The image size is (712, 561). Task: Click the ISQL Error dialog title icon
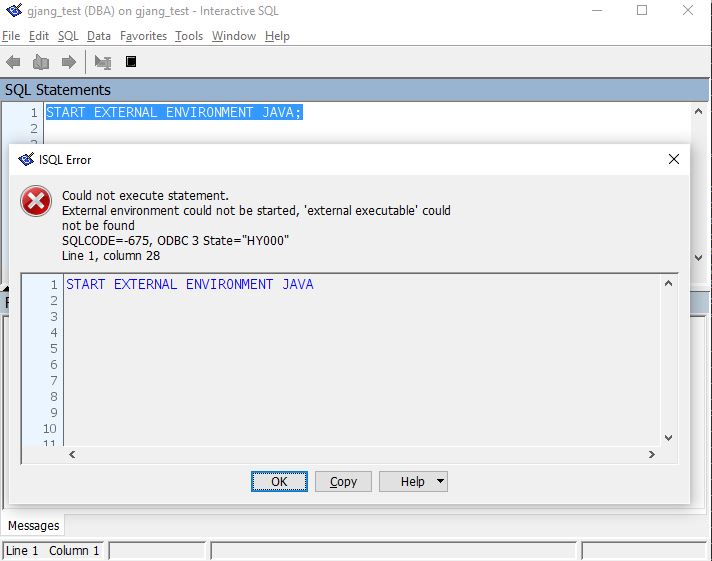point(26,159)
